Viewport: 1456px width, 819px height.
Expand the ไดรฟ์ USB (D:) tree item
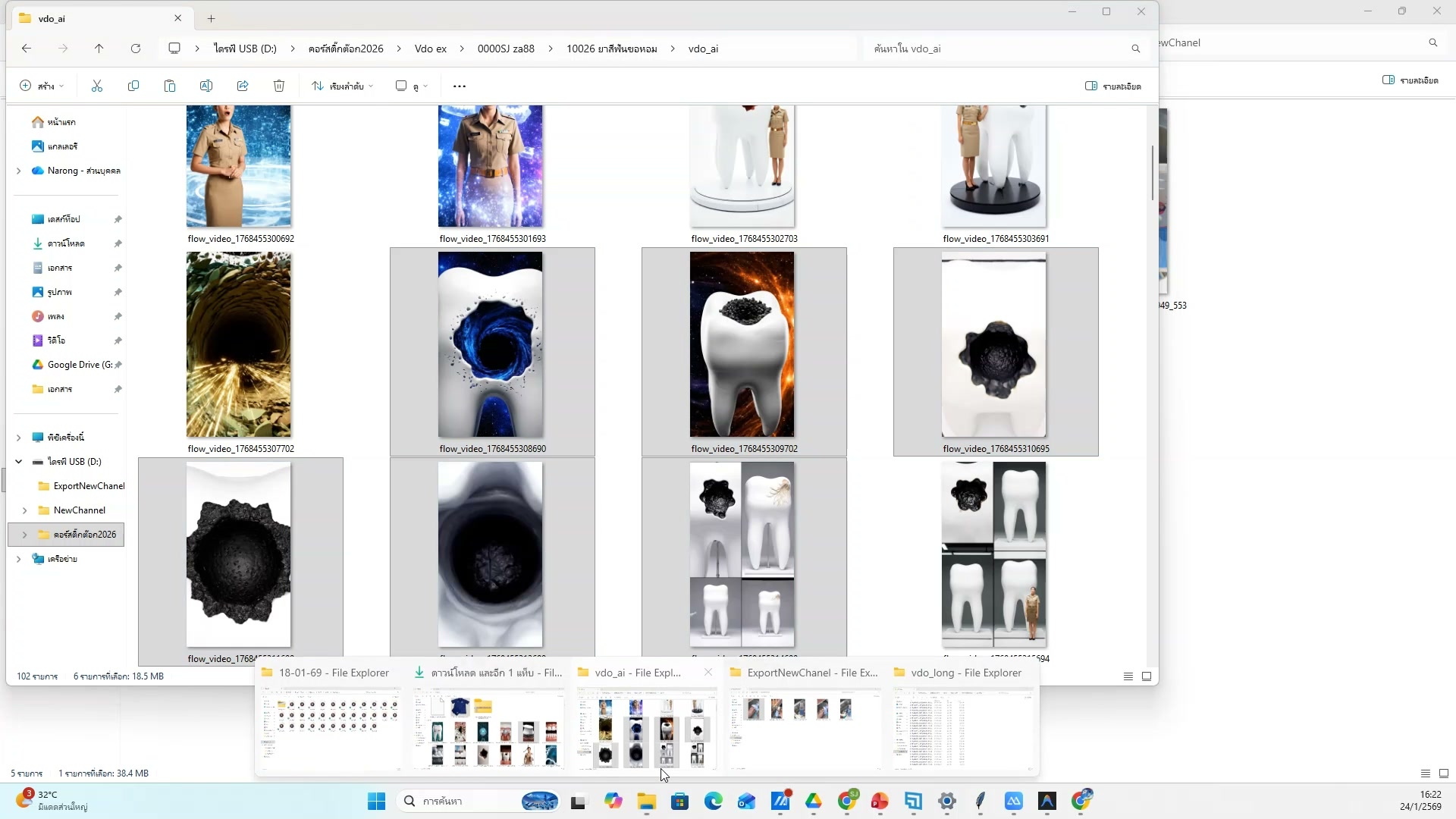[18, 461]
